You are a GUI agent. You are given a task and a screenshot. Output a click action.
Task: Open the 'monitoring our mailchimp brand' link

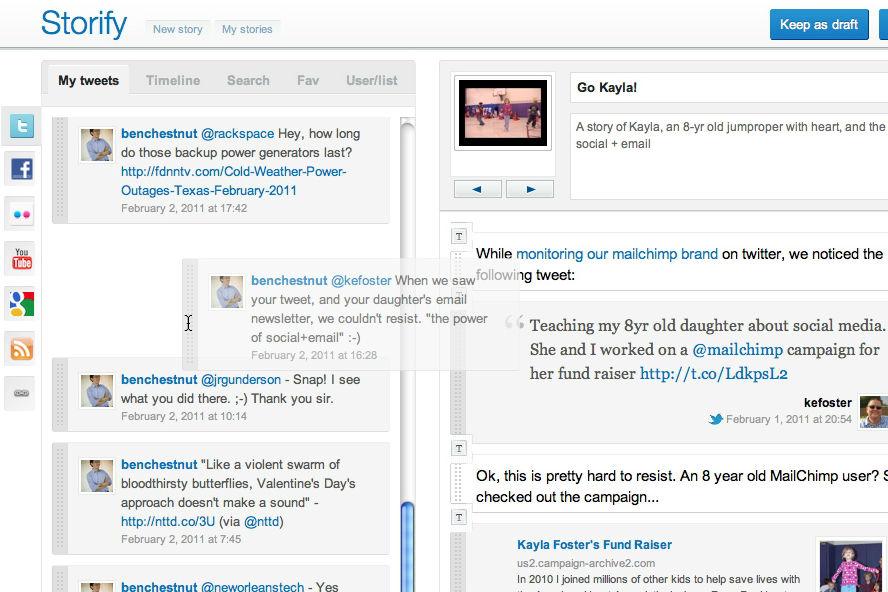pyautogui.click(x=617, y=254)
